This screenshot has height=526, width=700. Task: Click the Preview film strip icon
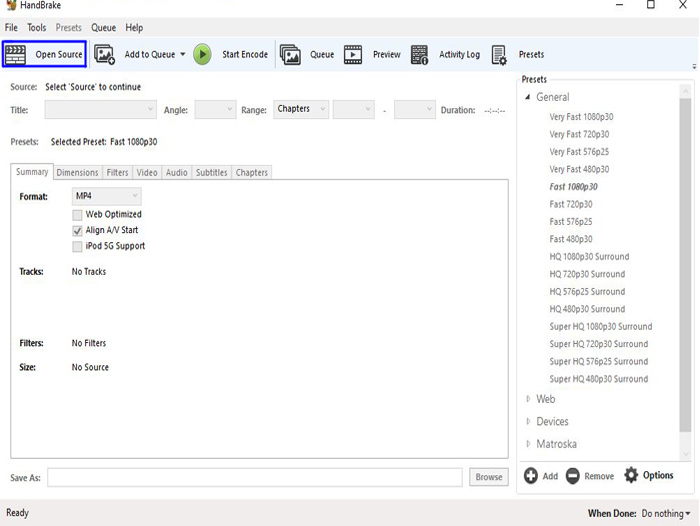click(x=353, y=54)
